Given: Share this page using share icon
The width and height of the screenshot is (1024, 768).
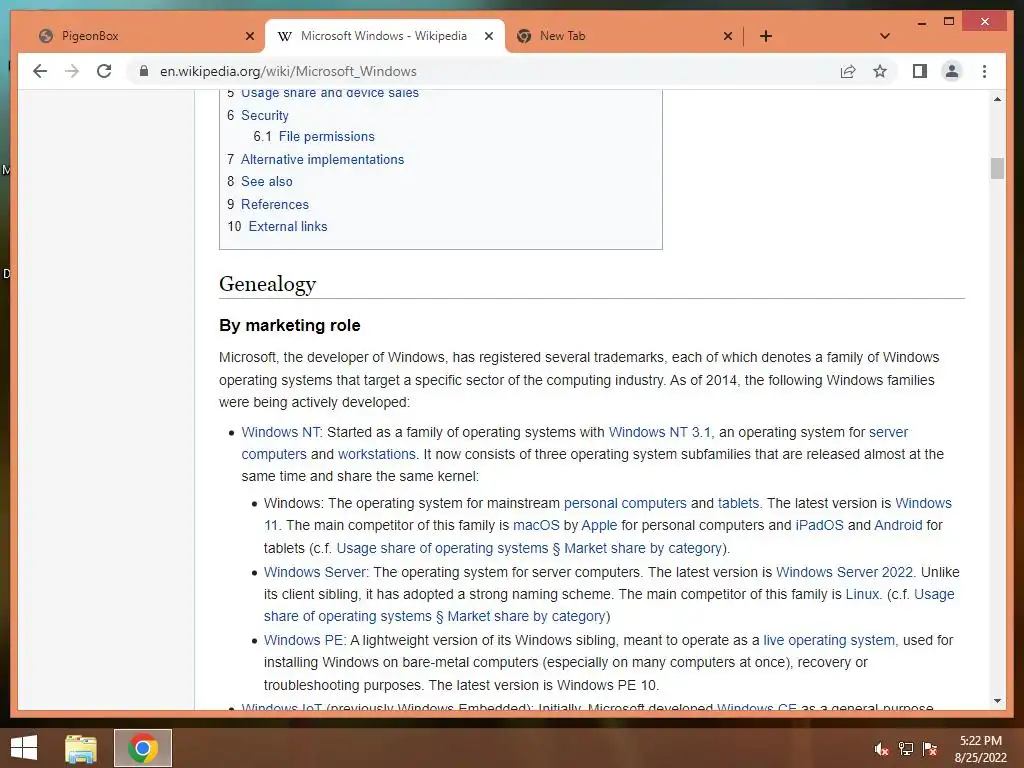Looking at the screenshot, I should point(848,71).
